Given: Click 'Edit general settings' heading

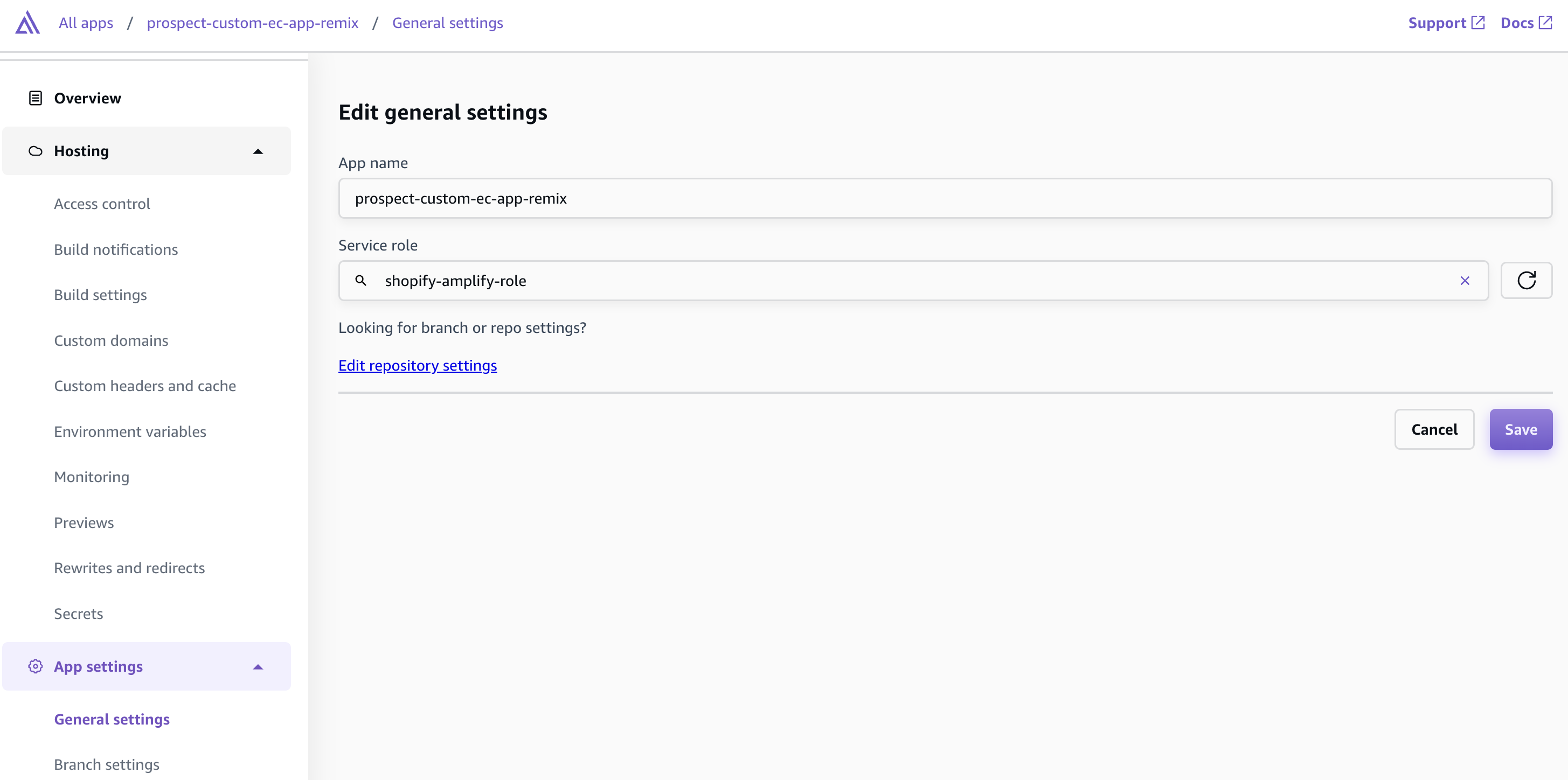Looking at the screenshot, I should [x=442, y=113].
